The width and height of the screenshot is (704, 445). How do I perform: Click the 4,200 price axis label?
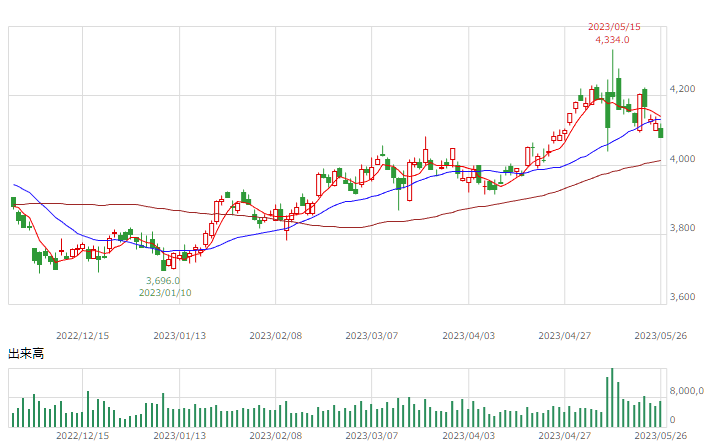[x=682, y=89]
